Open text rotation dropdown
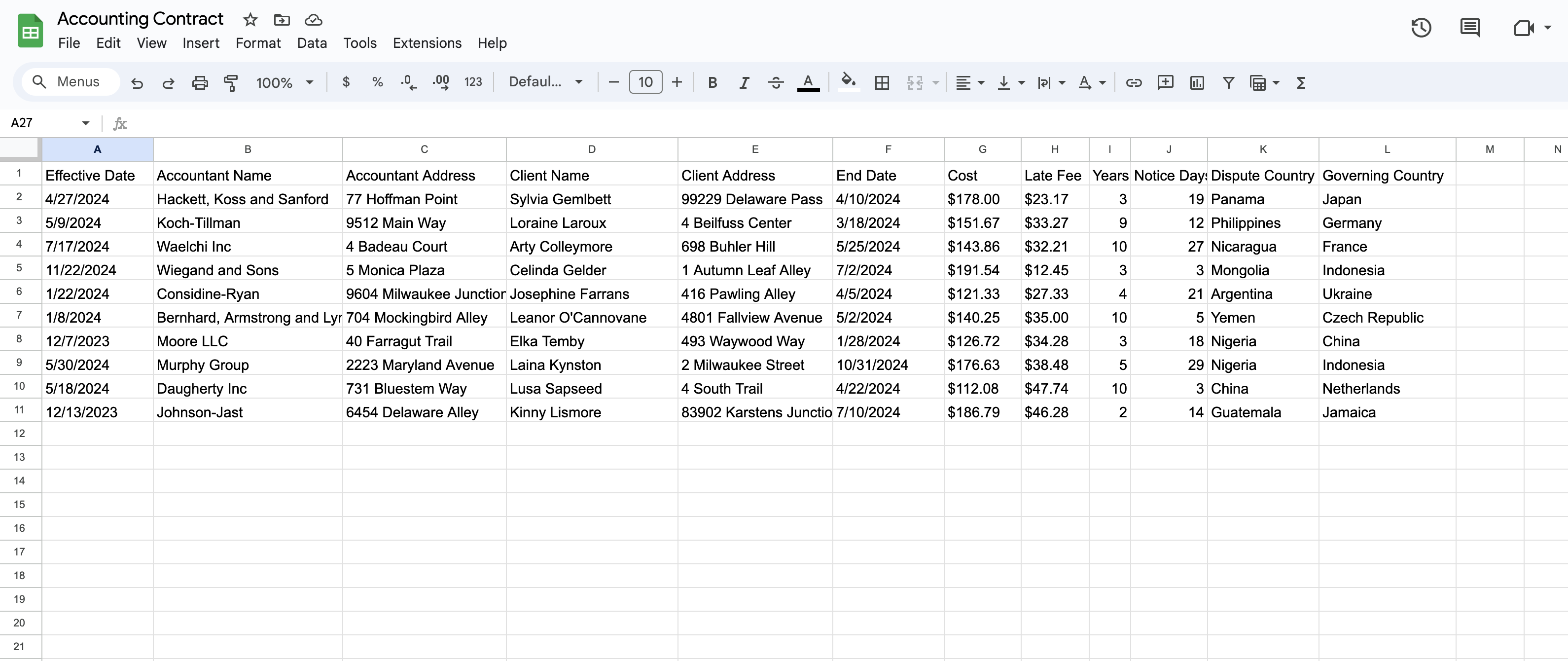 [x=1092, y=82]
